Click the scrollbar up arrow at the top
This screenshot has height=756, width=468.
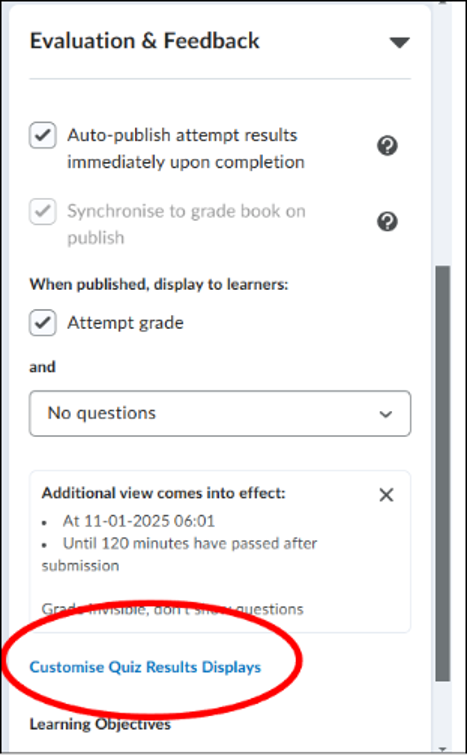[x=442, y=3]
